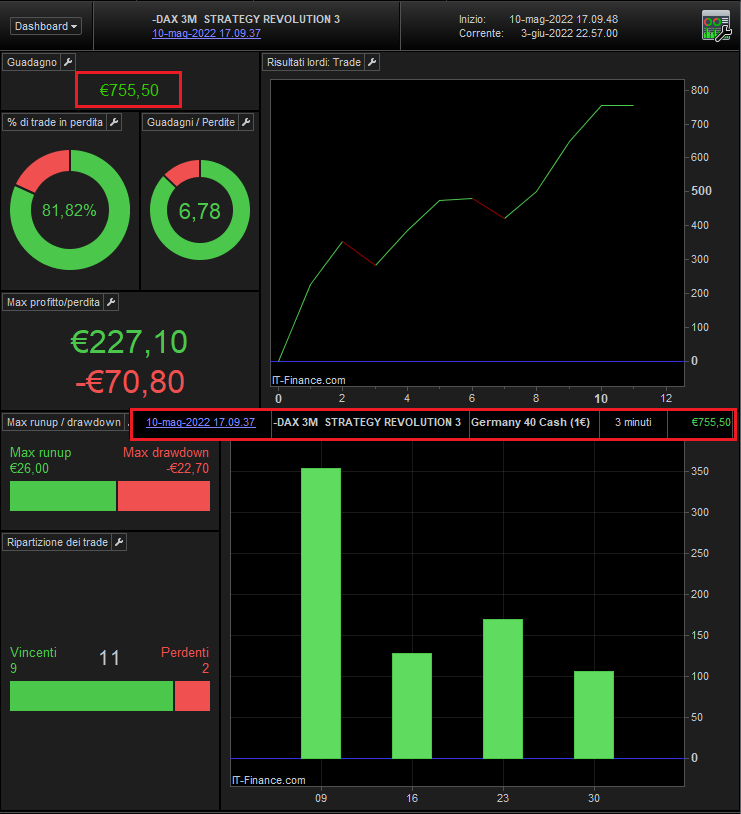Click the Max runup €26,00 text
Screen dimensions: 741x814
click(41, 460)
